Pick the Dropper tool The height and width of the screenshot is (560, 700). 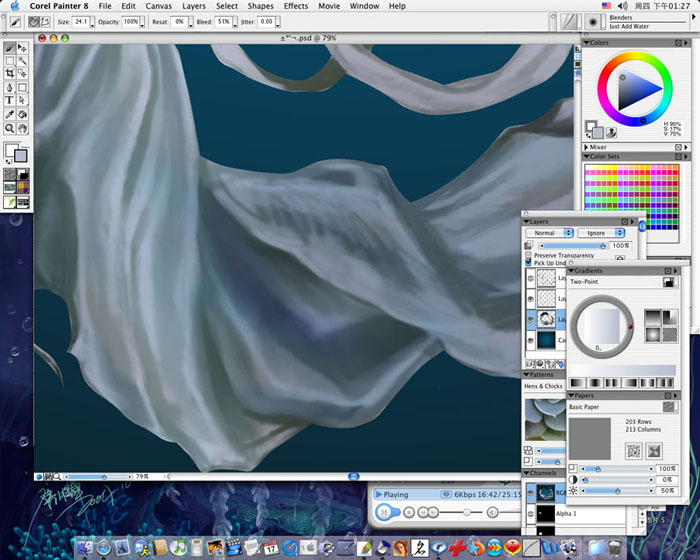9,115
